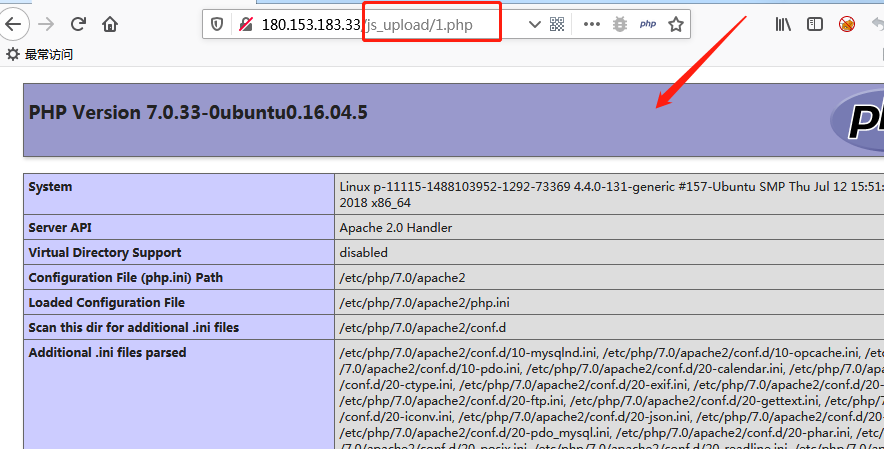884x449 pixels.
Task: Click 'Scan this dir for additional .ini files'
Action: pyautogui.click(x=134, y=327)
